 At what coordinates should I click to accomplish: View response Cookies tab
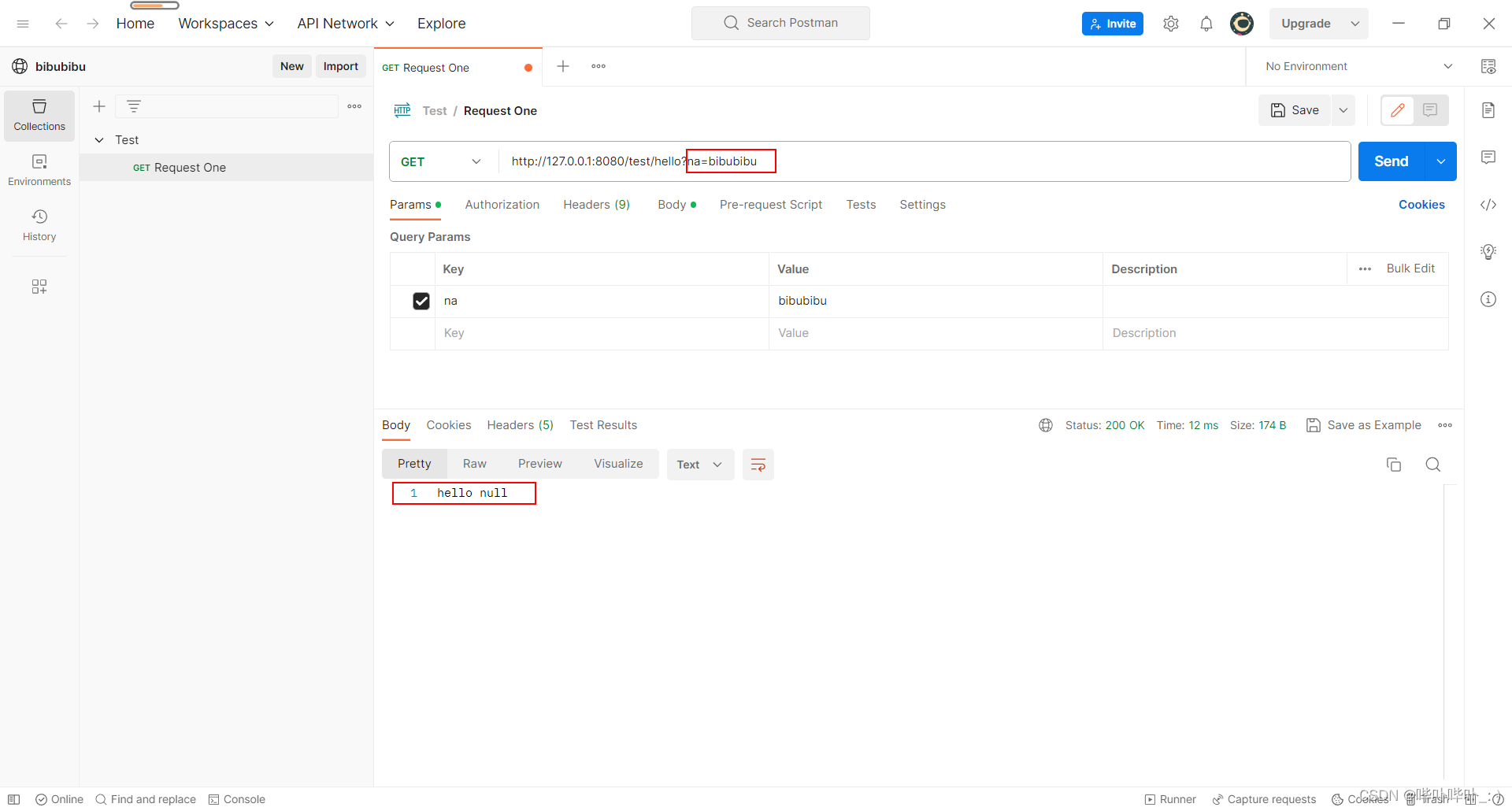(x=449, y=425)
